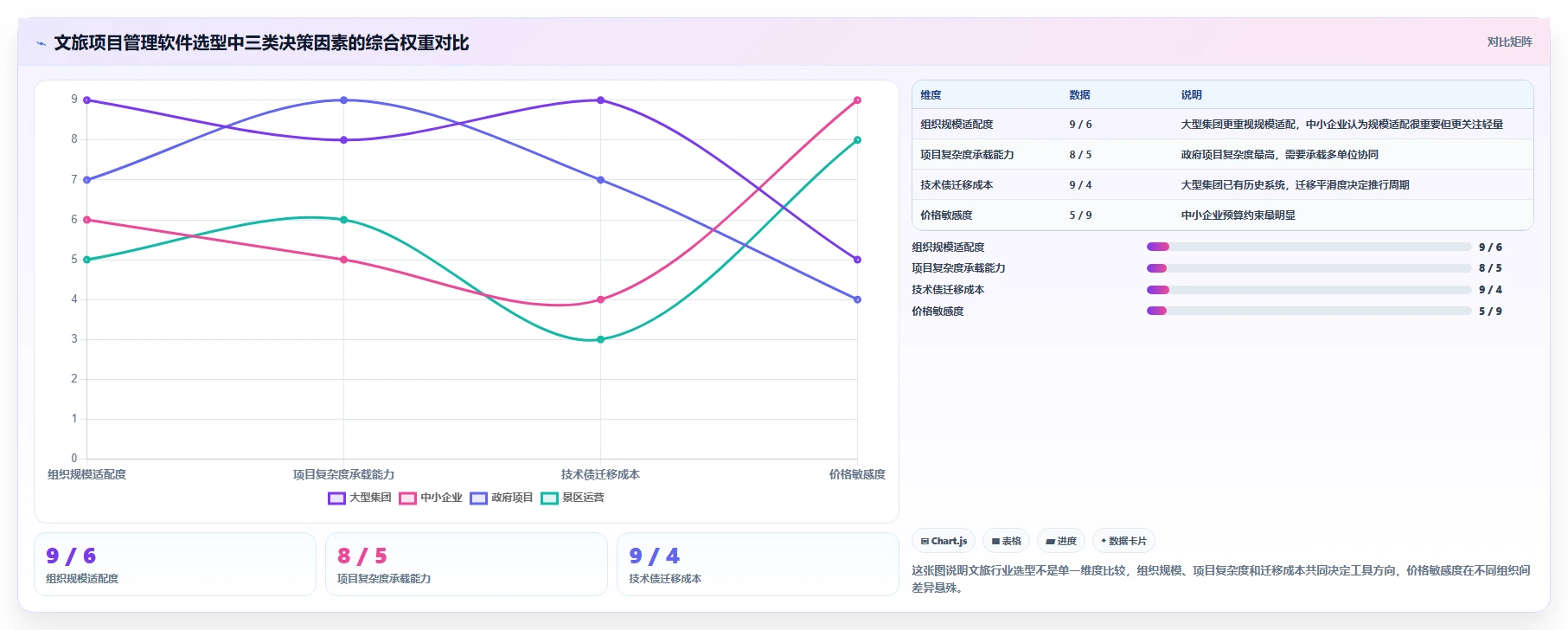The width and height of the screenshot is (1568, 630).
Task: Toggle the 景区运营 legend swatch
Action: tap(549, 498)
